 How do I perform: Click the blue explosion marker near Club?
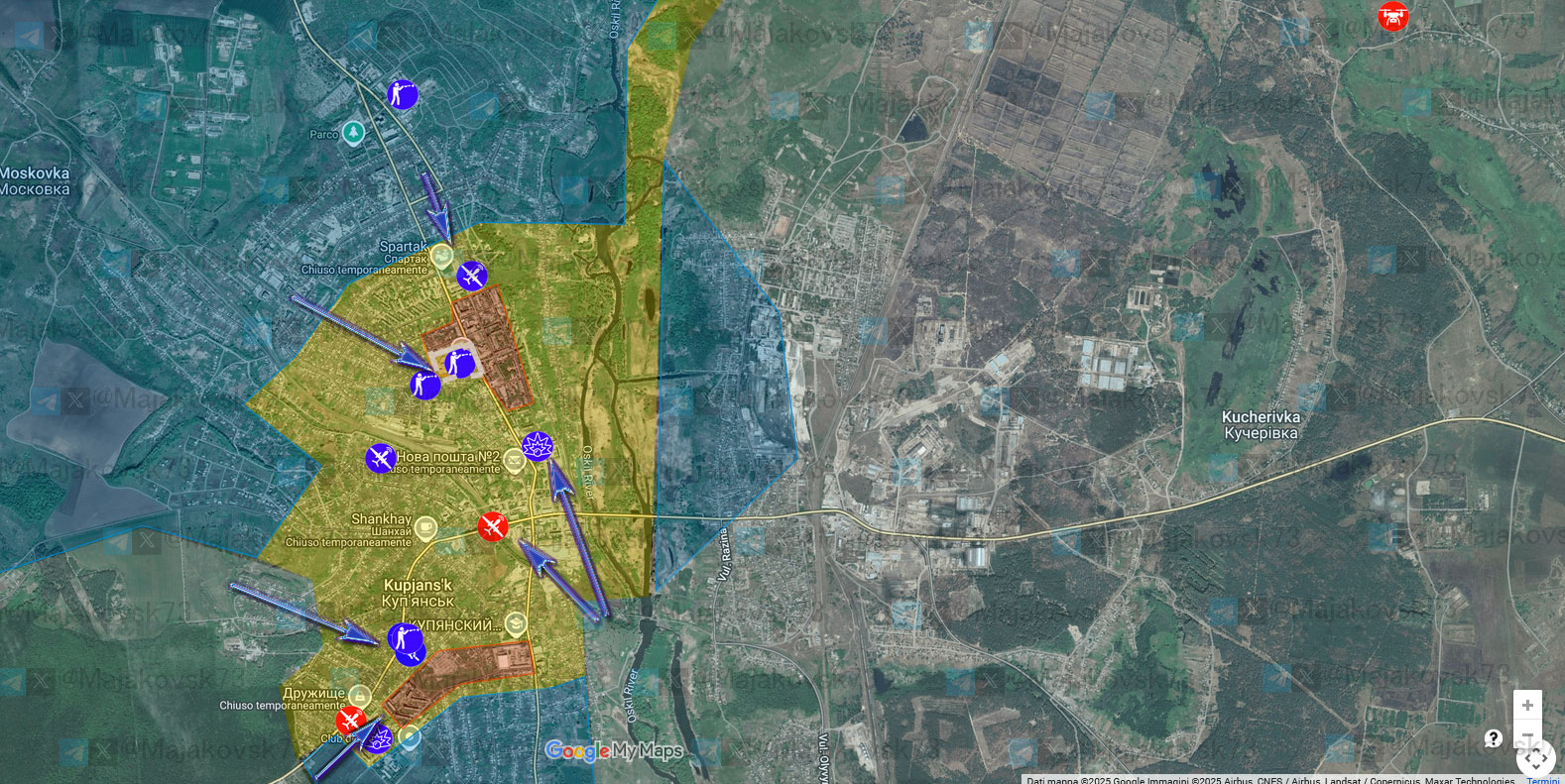click(378, 738)
